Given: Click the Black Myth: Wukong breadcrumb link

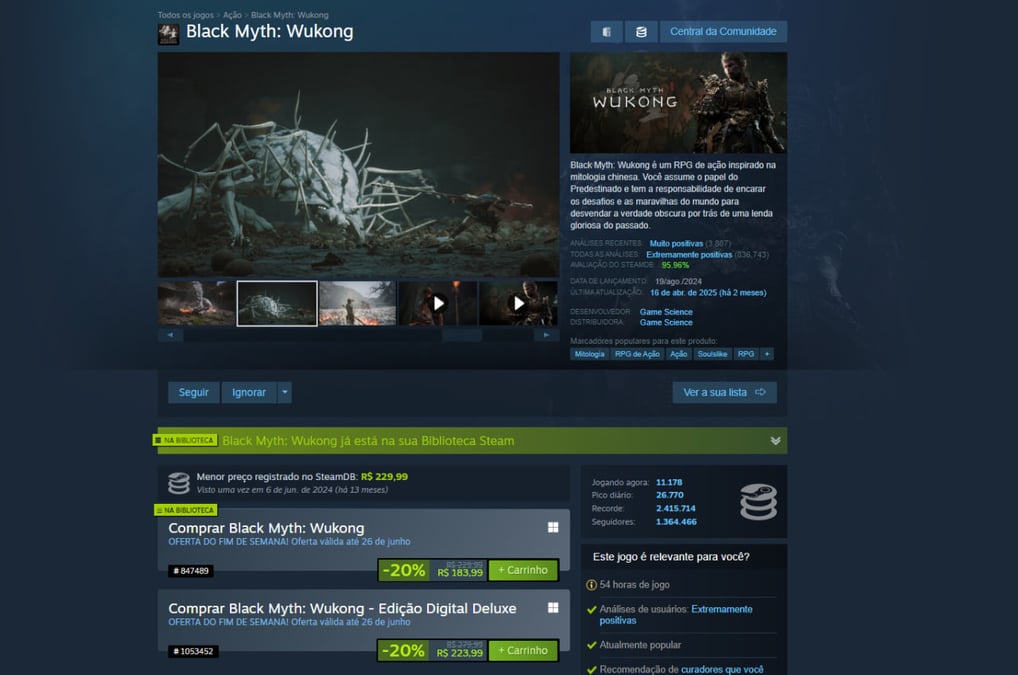Looking at the screenshot, I should pyautogui.click(x=290, y=15).
